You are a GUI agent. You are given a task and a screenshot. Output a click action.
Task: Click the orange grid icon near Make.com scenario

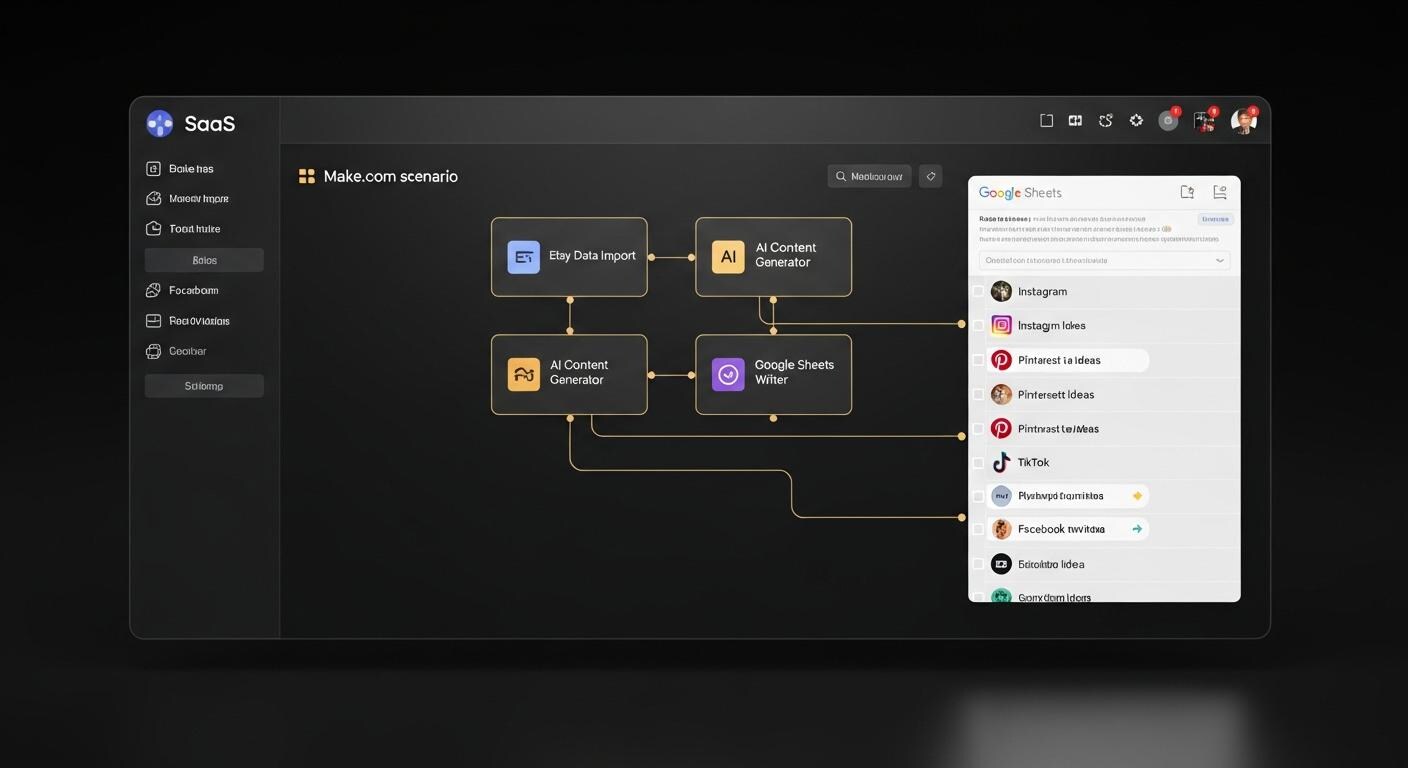coord(307,176)
